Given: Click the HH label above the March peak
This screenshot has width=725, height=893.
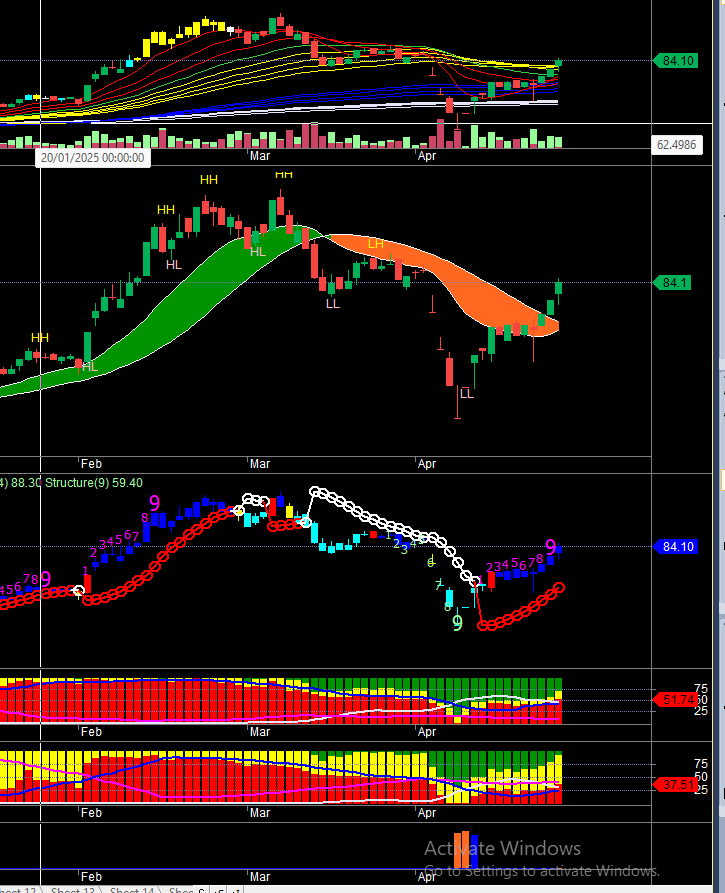Looking at the screenshot, I should (284, 174).
